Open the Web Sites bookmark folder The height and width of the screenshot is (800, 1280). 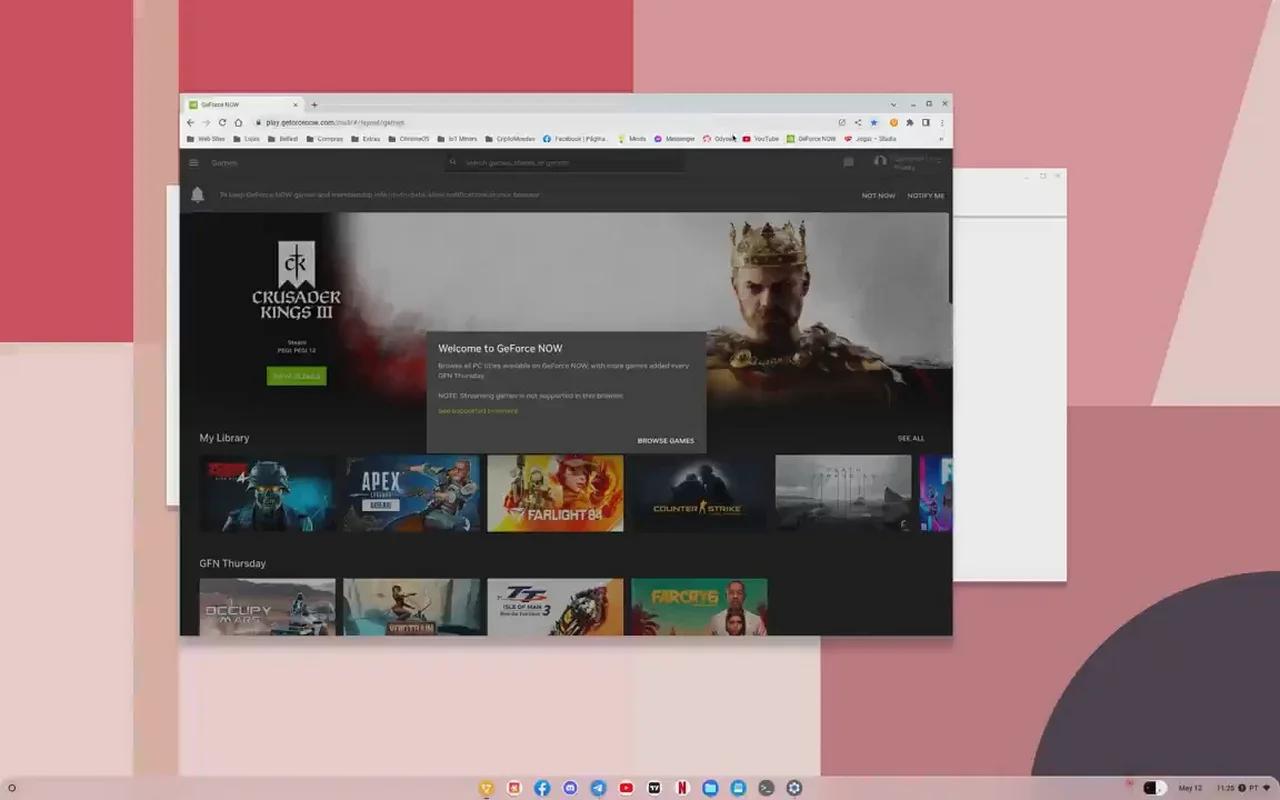206,139
